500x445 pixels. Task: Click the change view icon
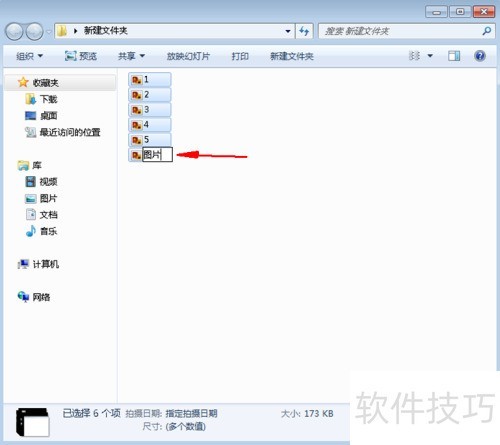[414, 56]
